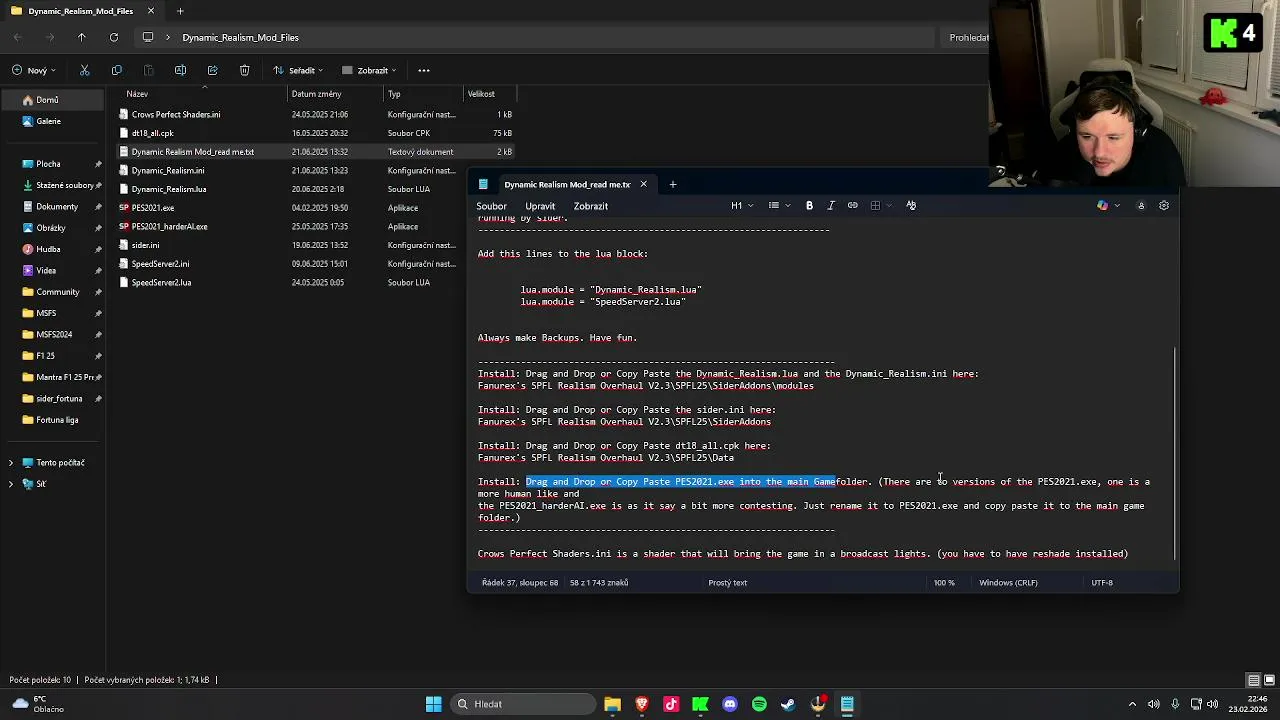Image resolution: width=1280 pixels, height=720 pixels.
Task: Click Windows (CRLF) in Notepad status bar
Action: coord(1008,582)
